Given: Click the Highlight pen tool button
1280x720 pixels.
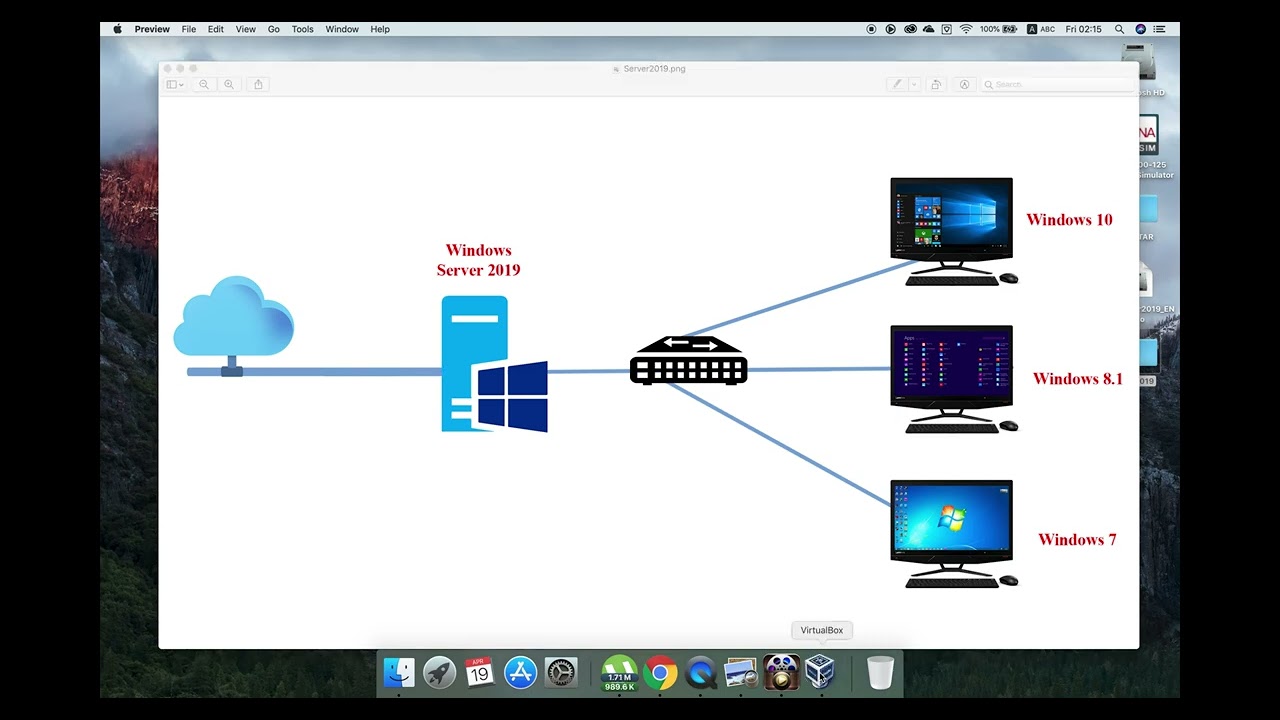Looking at the screenshot, I should [897, 85].
